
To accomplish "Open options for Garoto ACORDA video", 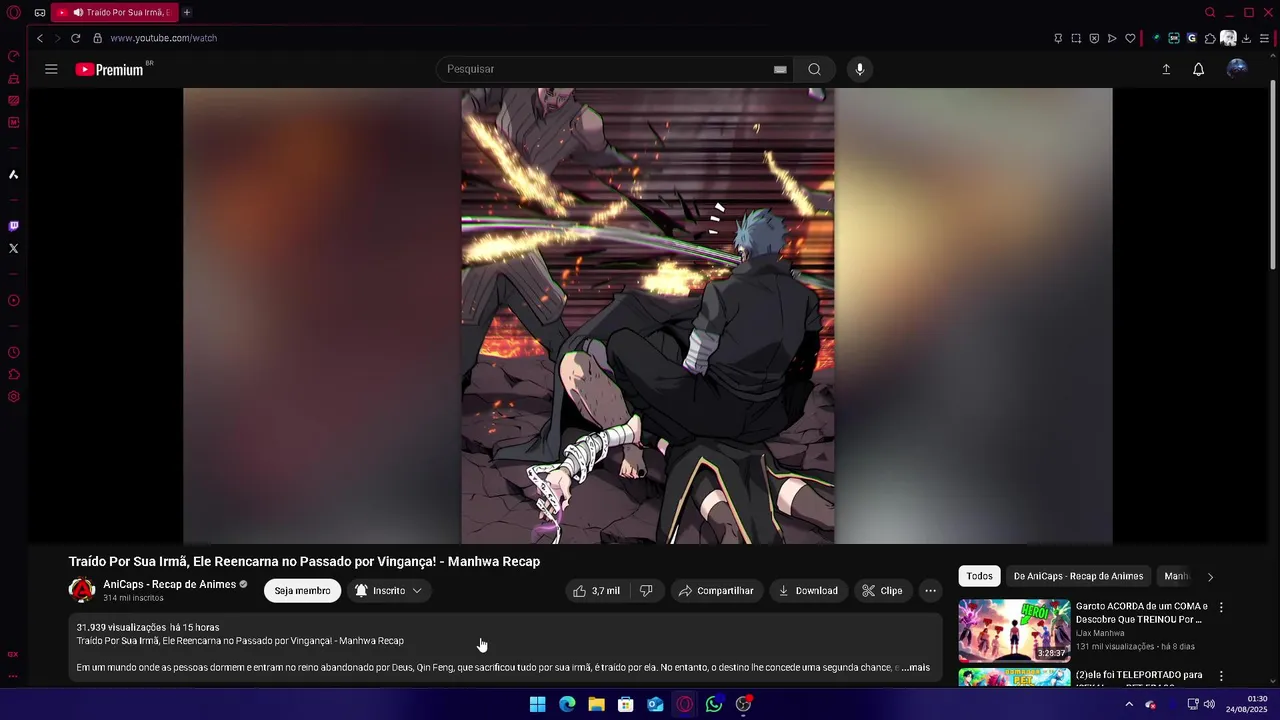I will click(1221, 607).
